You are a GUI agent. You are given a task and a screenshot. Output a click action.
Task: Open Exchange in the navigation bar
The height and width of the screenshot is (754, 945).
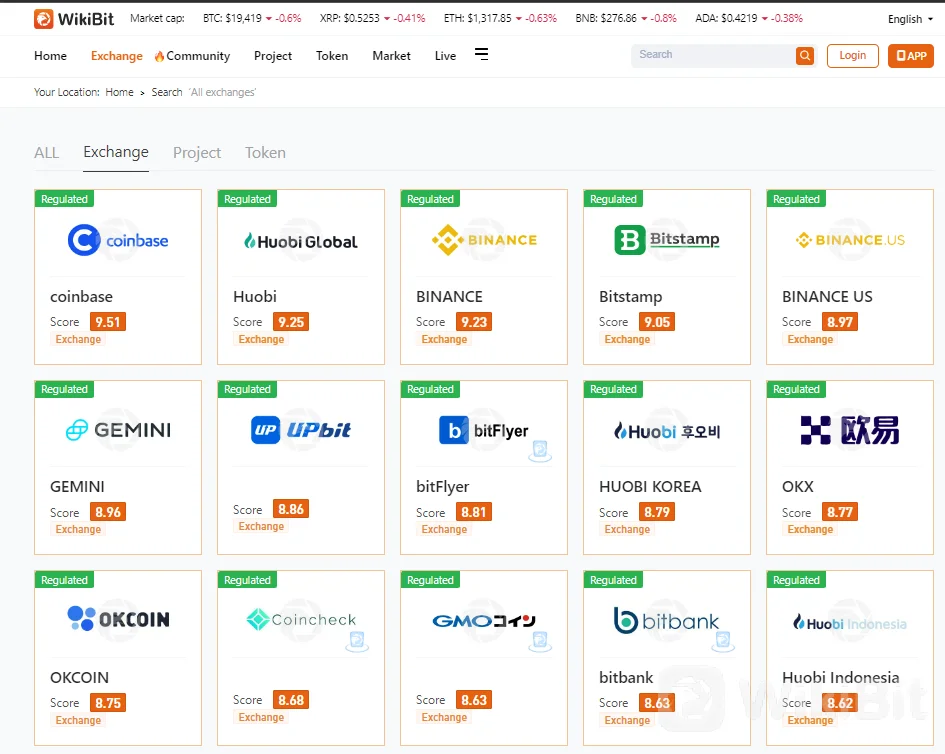pyautogui.click(x=117, y=55)
